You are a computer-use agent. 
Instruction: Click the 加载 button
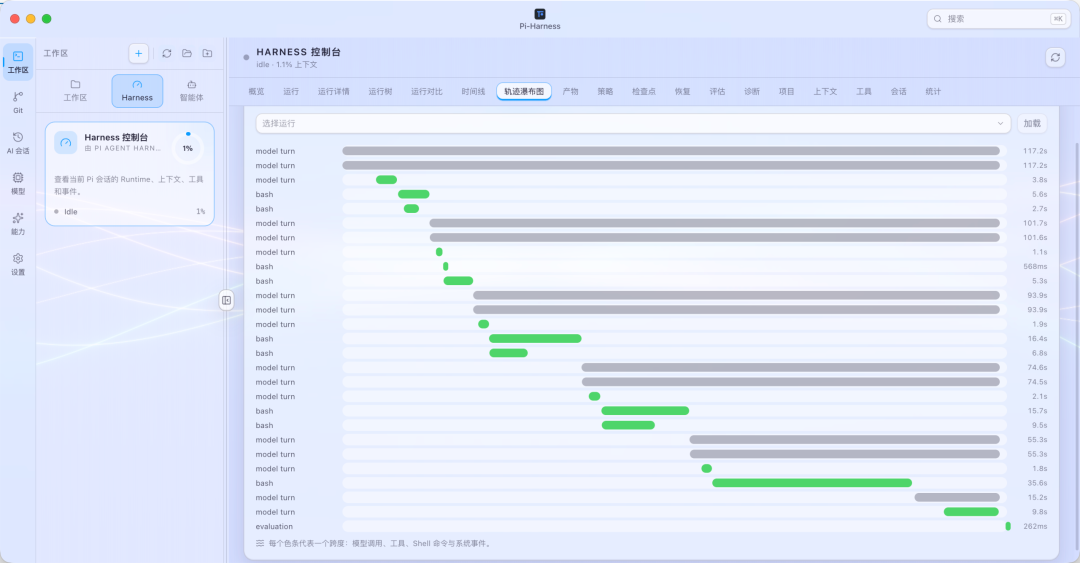point(1032,123)
